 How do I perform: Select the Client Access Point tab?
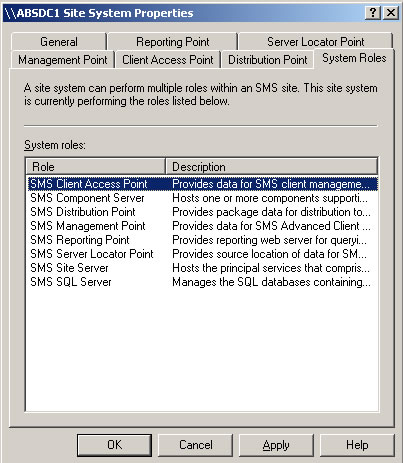[x=168, y=60]
